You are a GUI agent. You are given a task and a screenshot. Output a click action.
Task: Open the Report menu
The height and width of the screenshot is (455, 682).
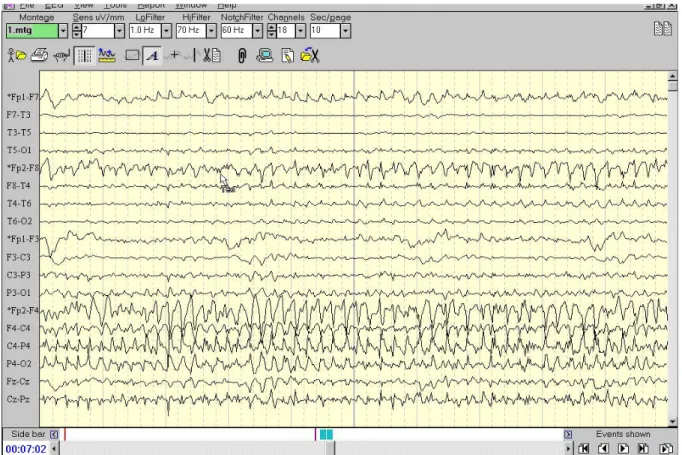coord(151,5)
